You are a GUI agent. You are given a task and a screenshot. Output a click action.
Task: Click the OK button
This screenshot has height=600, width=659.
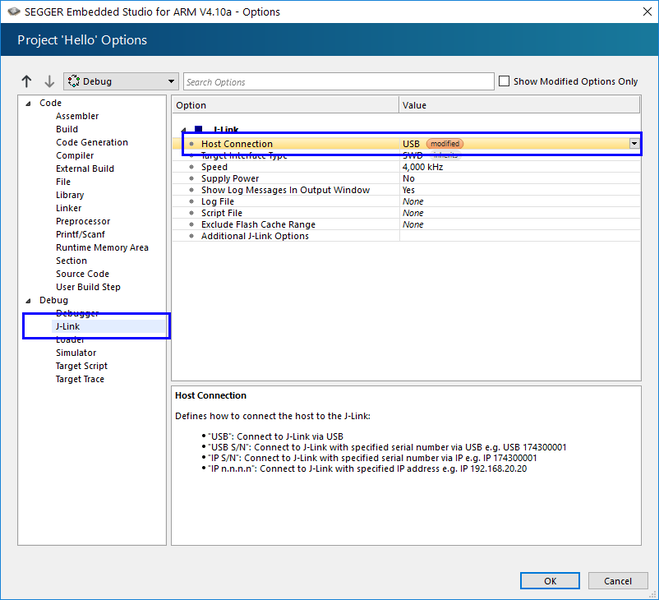549,581
